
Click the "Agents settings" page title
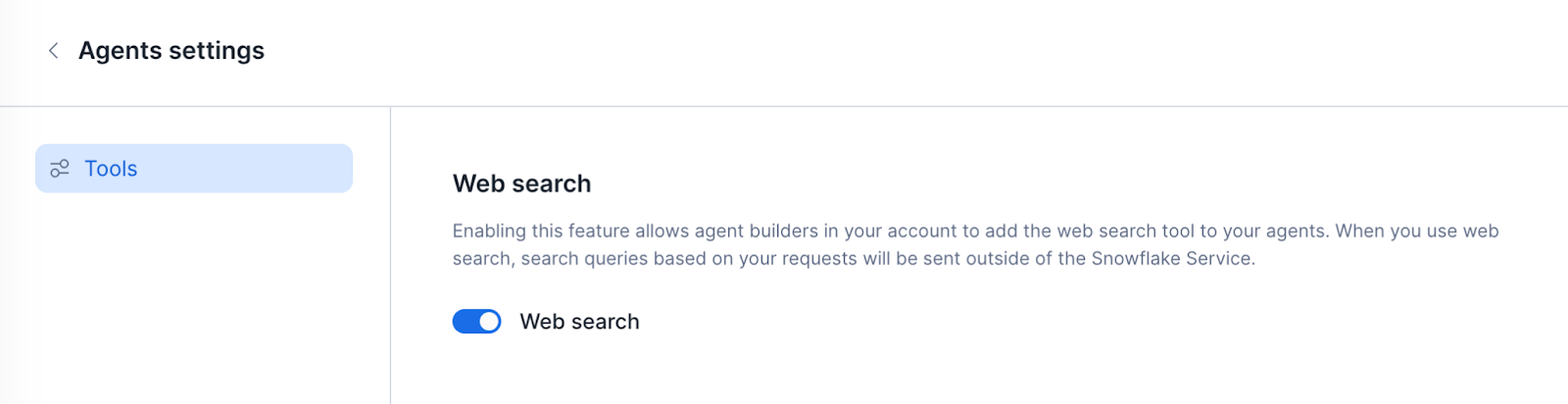click(171, 51)
